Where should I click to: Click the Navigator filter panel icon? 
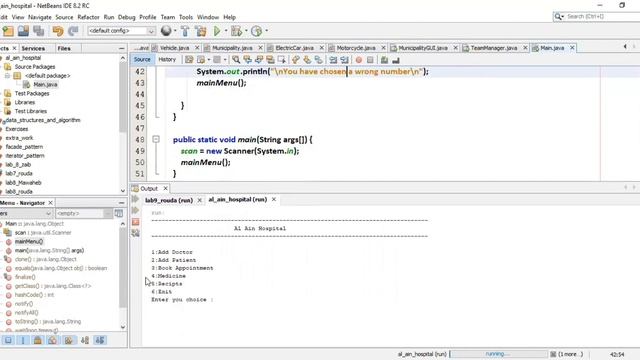click(x=119, y=213)
